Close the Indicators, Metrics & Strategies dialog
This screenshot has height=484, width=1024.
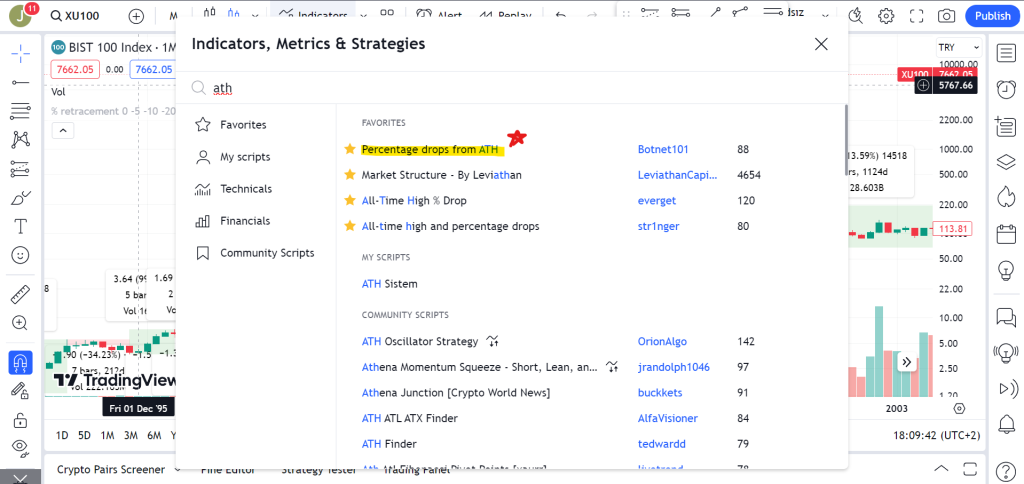[x=821, y=44]
